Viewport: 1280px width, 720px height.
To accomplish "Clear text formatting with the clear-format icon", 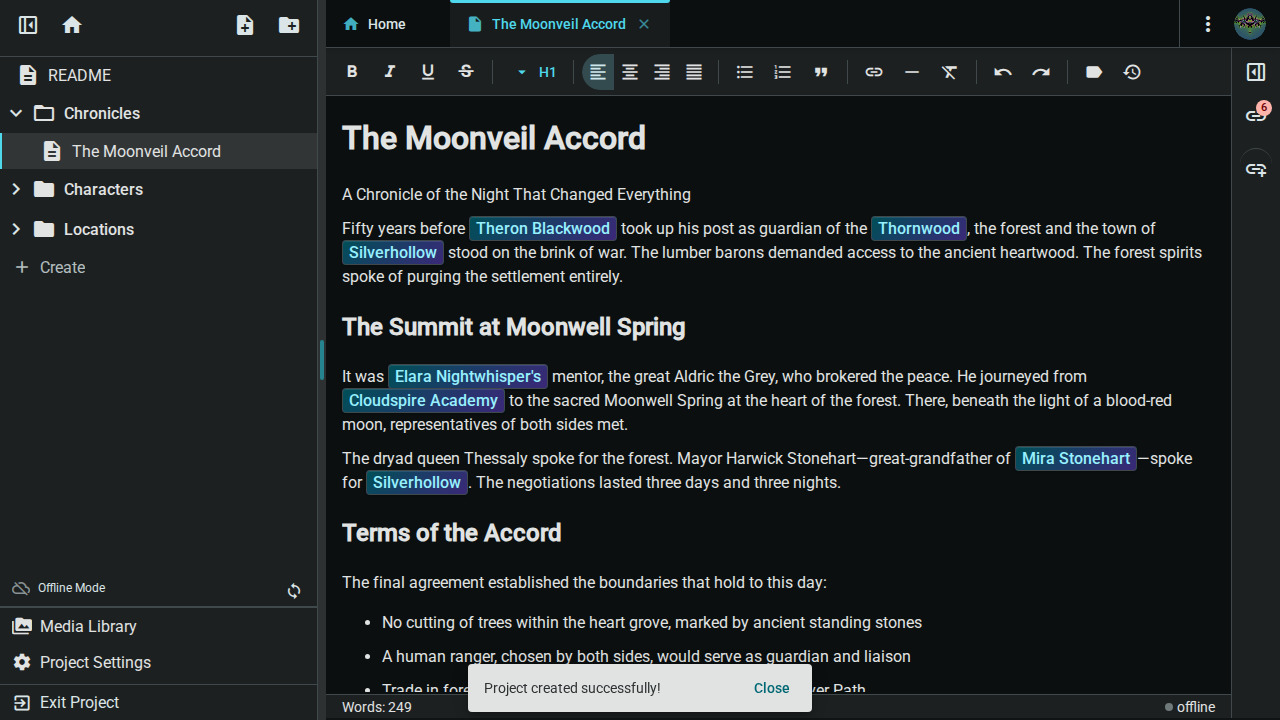I will pyautogui.click(x=949, y=71).
